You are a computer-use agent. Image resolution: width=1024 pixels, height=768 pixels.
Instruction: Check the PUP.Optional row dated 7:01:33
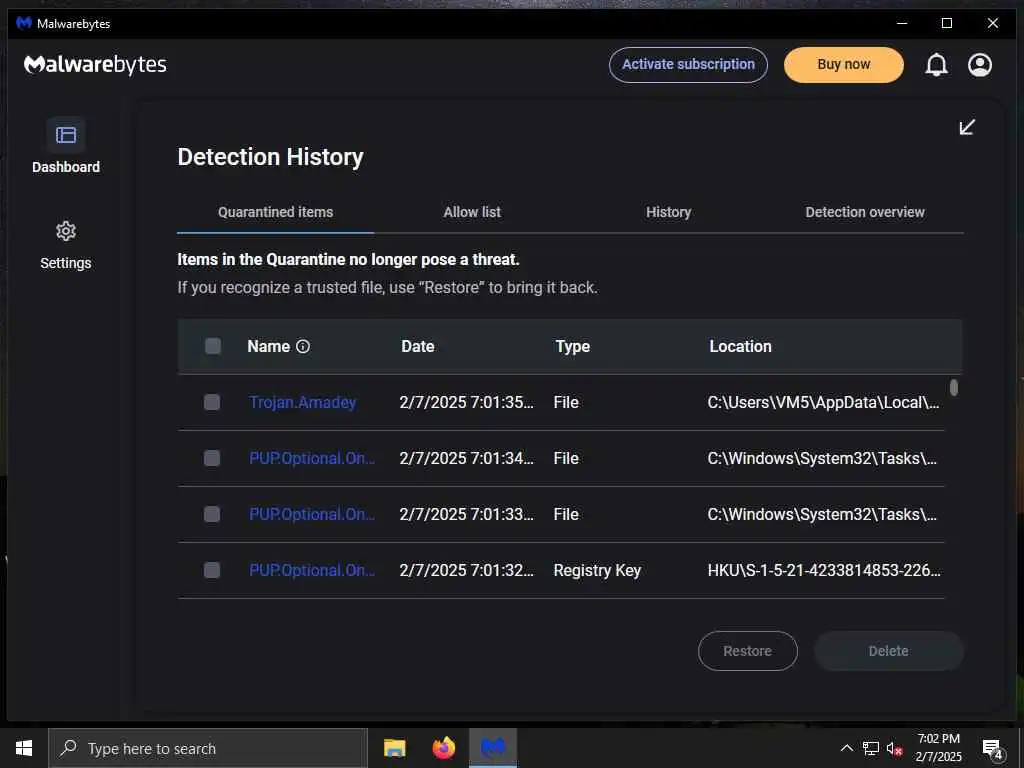click(212, 515)
